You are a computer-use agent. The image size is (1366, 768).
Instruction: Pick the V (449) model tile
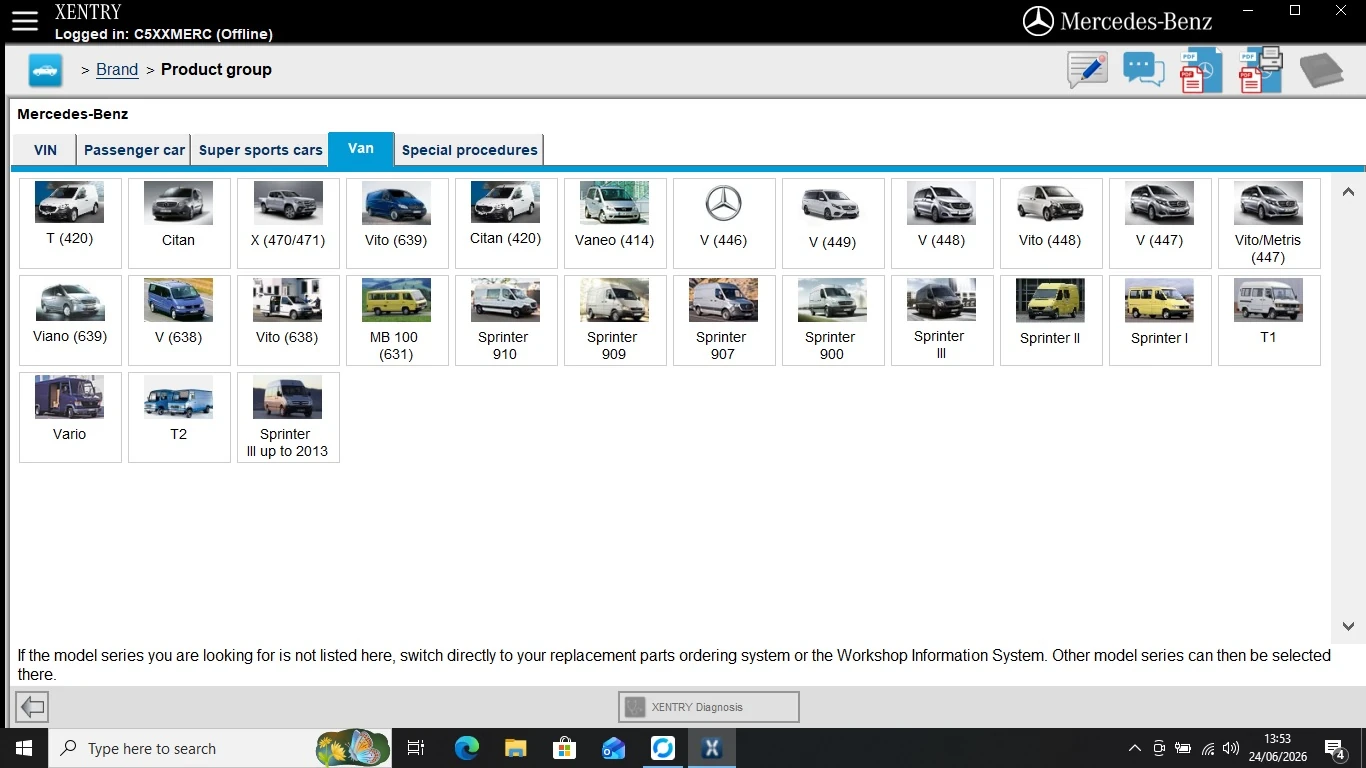[833, 223]
